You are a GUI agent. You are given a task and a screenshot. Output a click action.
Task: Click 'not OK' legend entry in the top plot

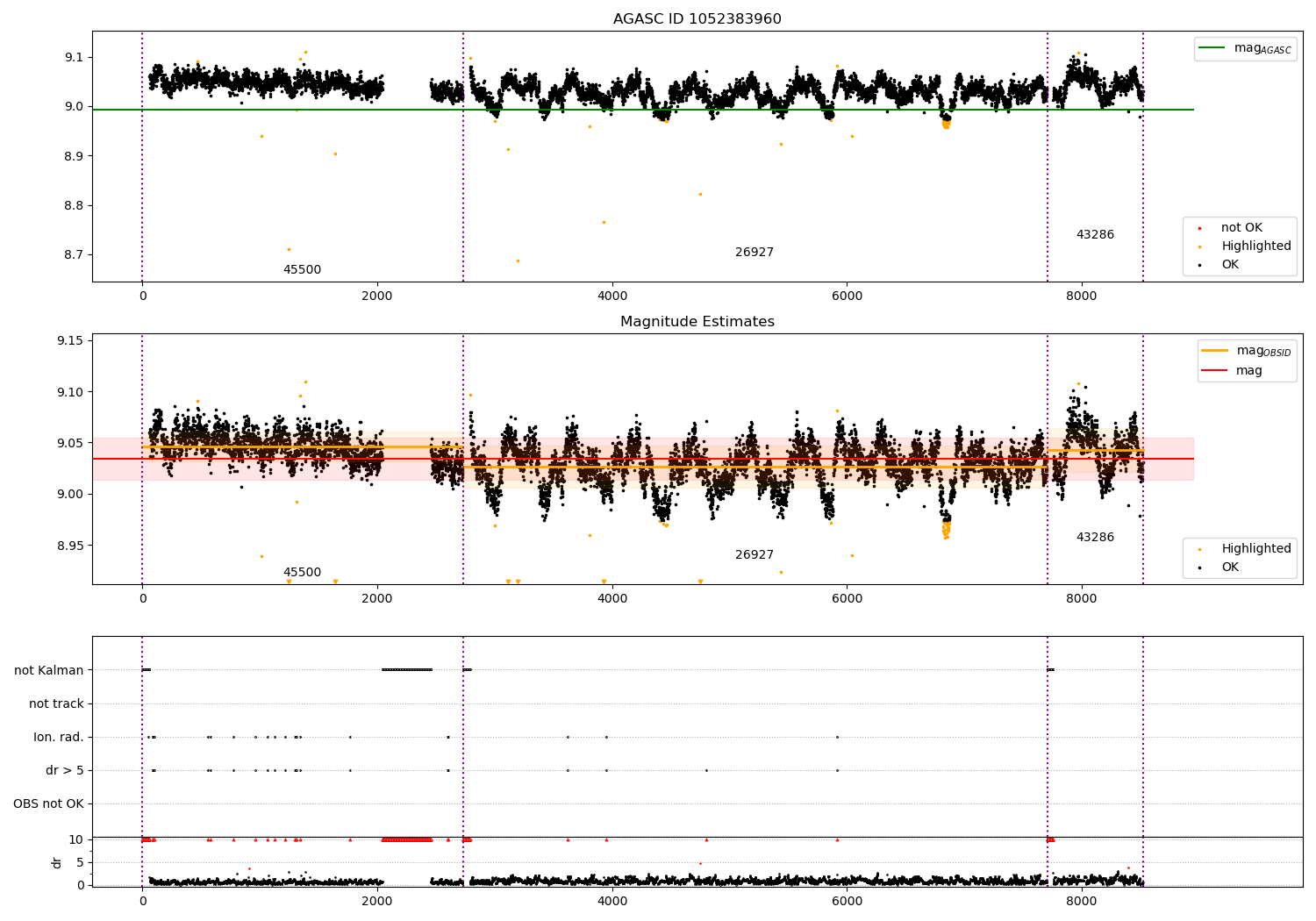1240,227
